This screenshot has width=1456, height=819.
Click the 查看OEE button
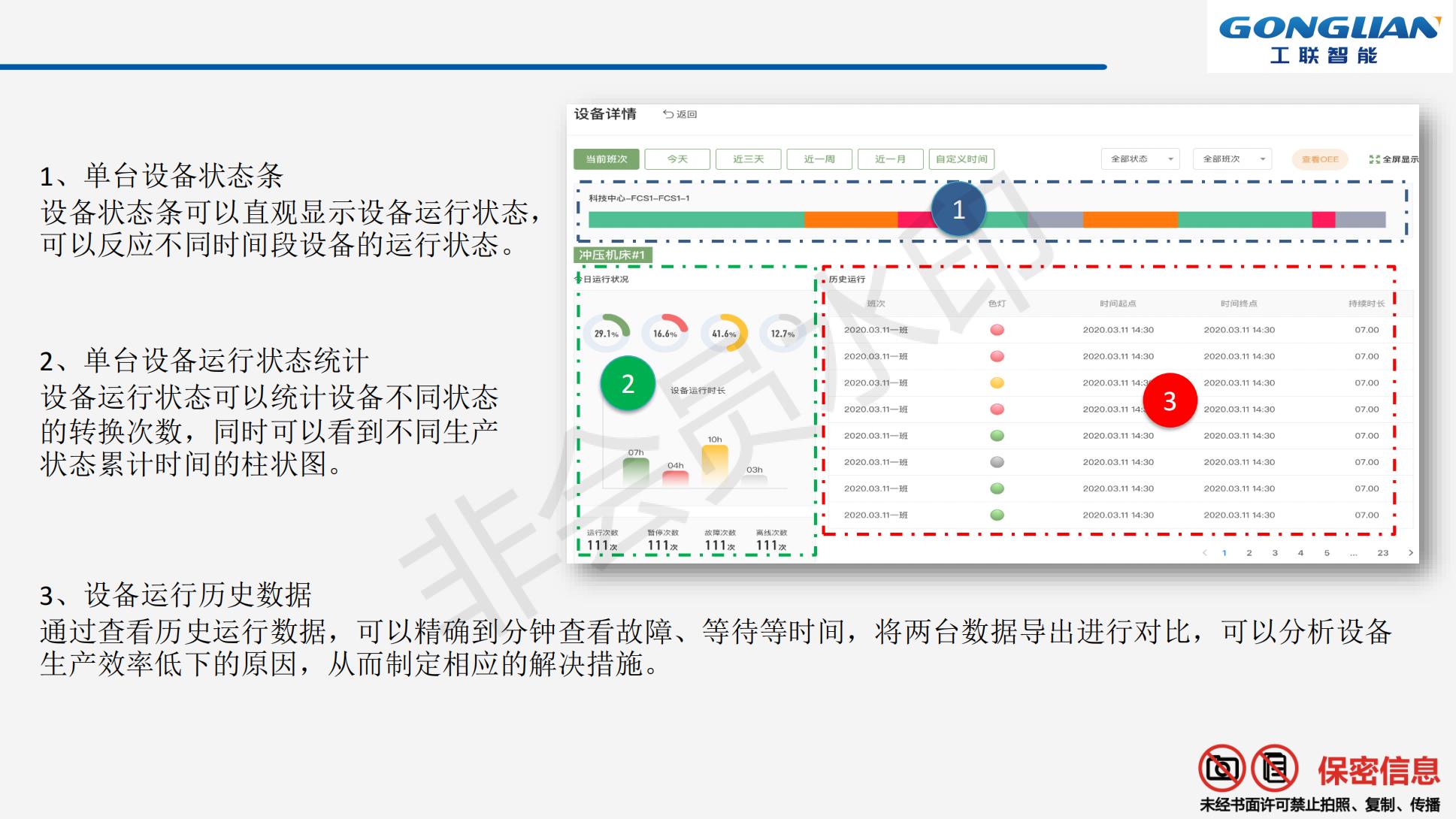tap(1319, 159)
